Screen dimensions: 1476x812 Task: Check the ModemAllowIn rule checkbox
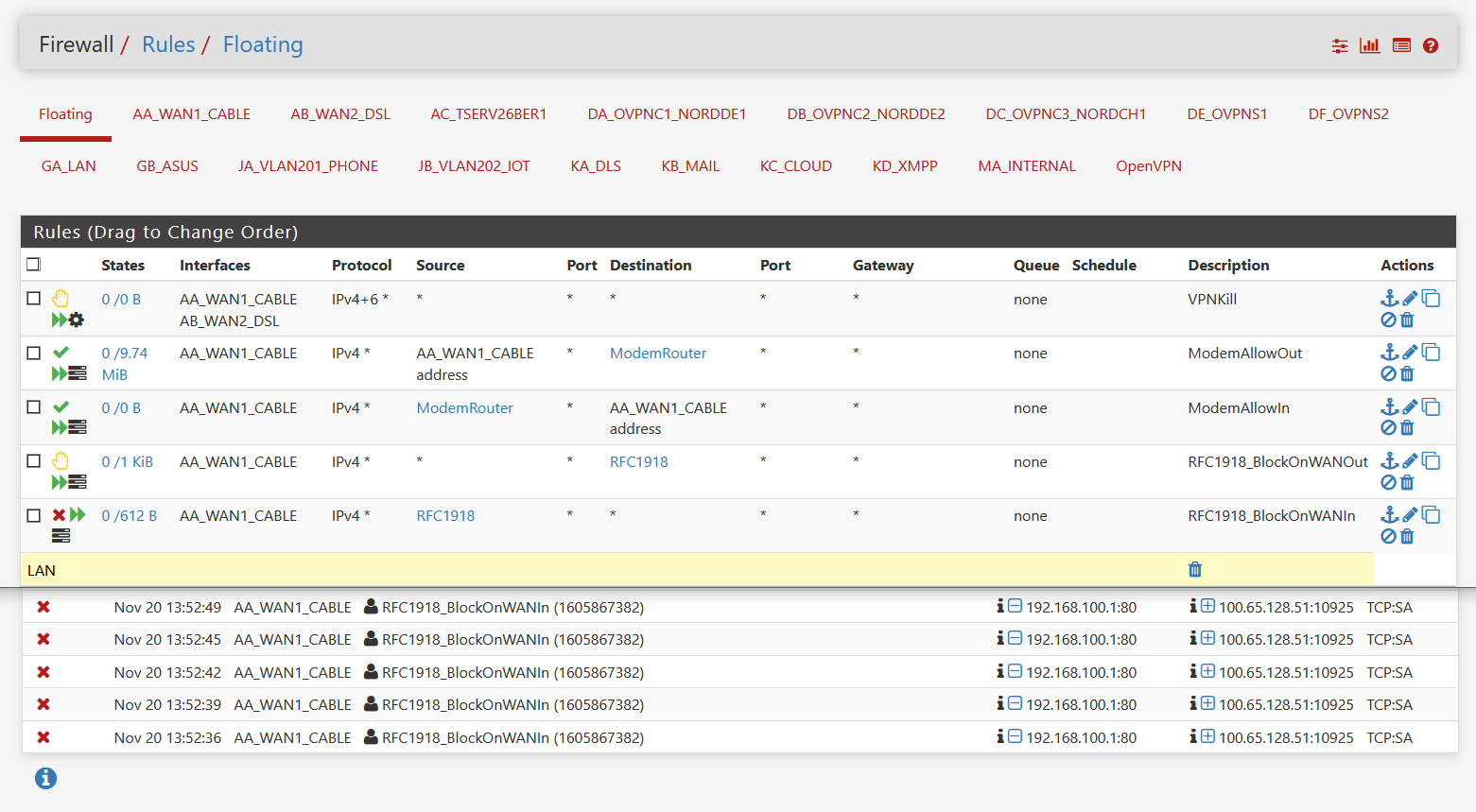(x=34, y=406)
